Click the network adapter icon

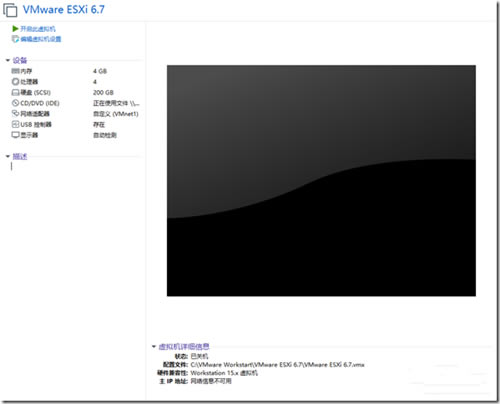15,113
